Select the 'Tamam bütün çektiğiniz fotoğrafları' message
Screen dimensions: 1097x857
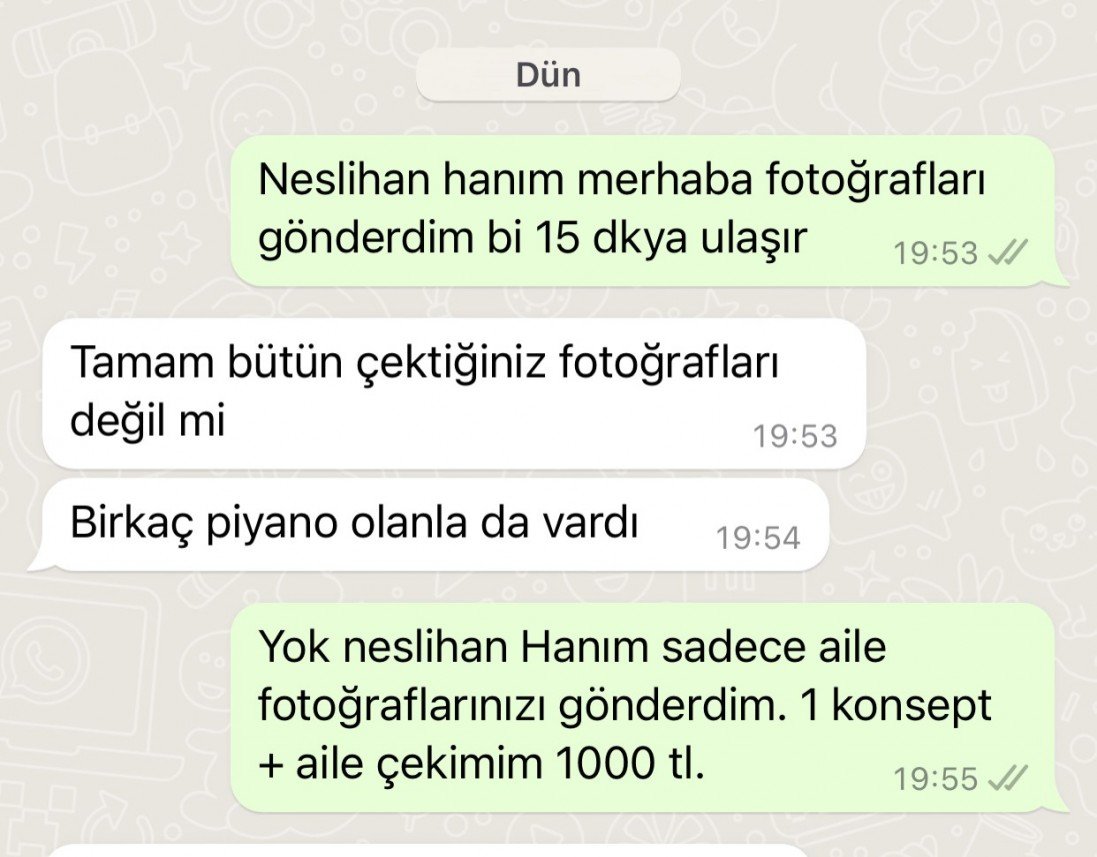pos(454,393)
